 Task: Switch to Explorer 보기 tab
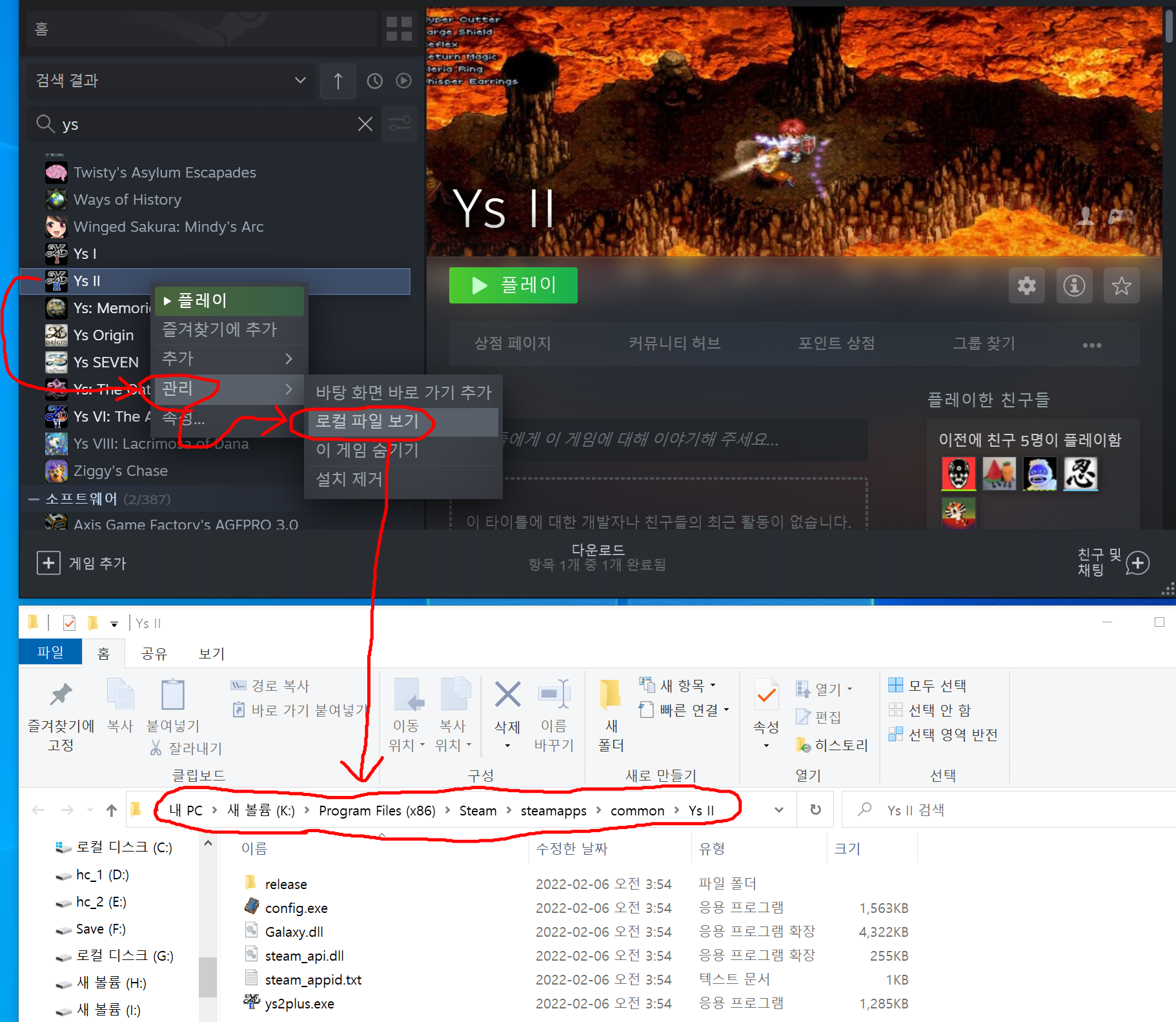(x=212, y=654)
